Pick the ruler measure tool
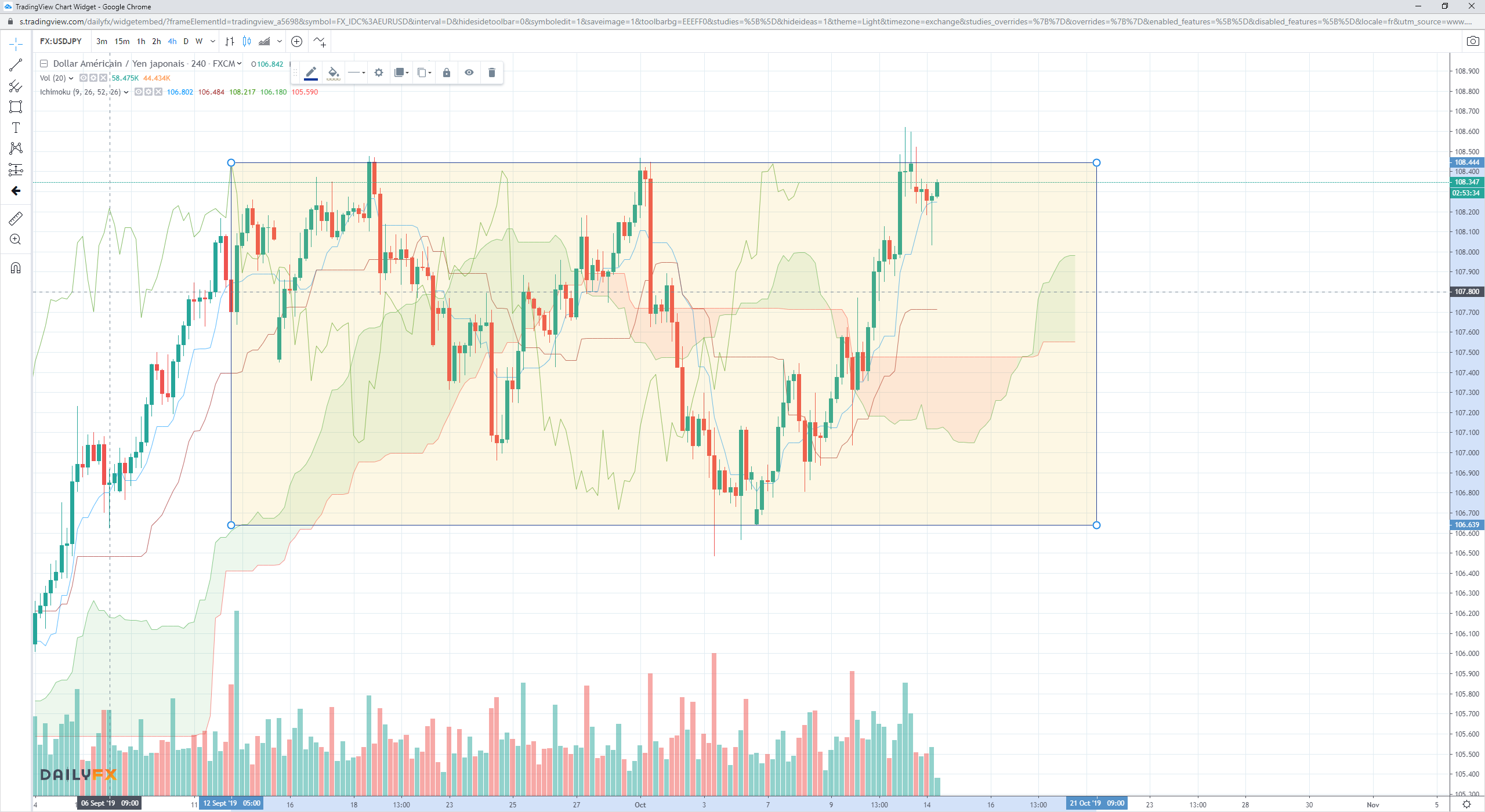 click(16, 218)
